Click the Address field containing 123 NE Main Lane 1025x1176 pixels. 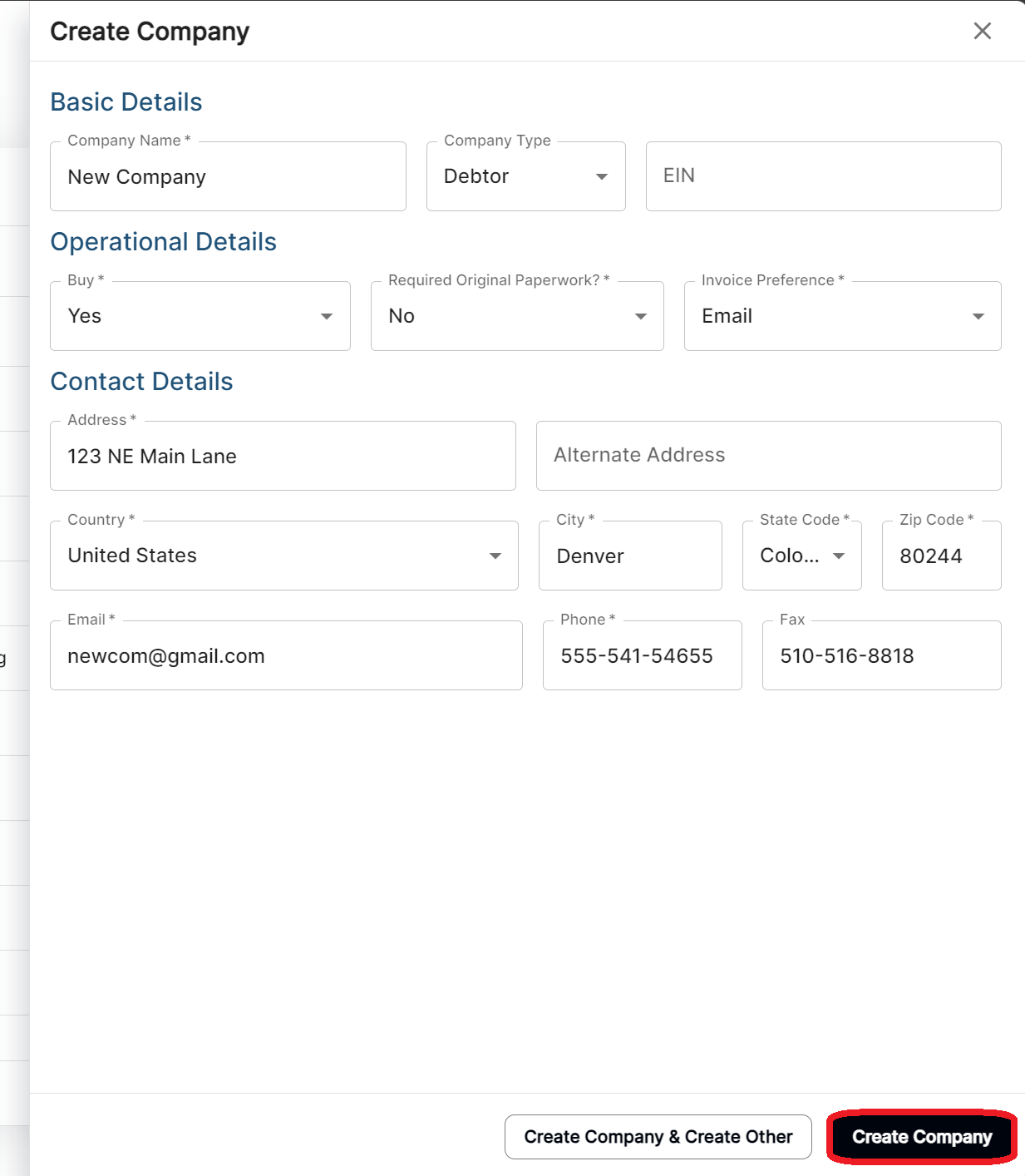283,456
